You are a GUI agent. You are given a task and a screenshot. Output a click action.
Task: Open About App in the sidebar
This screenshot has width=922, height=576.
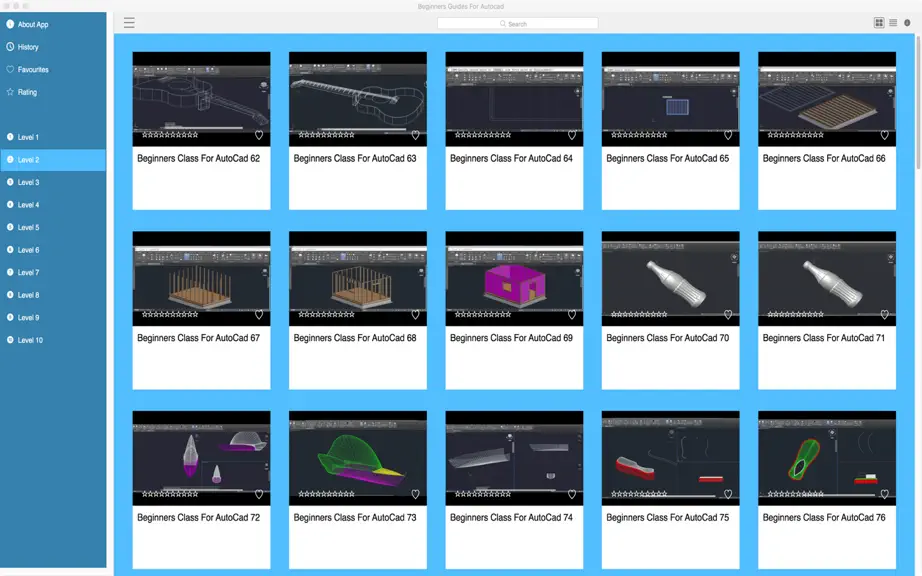53,24
